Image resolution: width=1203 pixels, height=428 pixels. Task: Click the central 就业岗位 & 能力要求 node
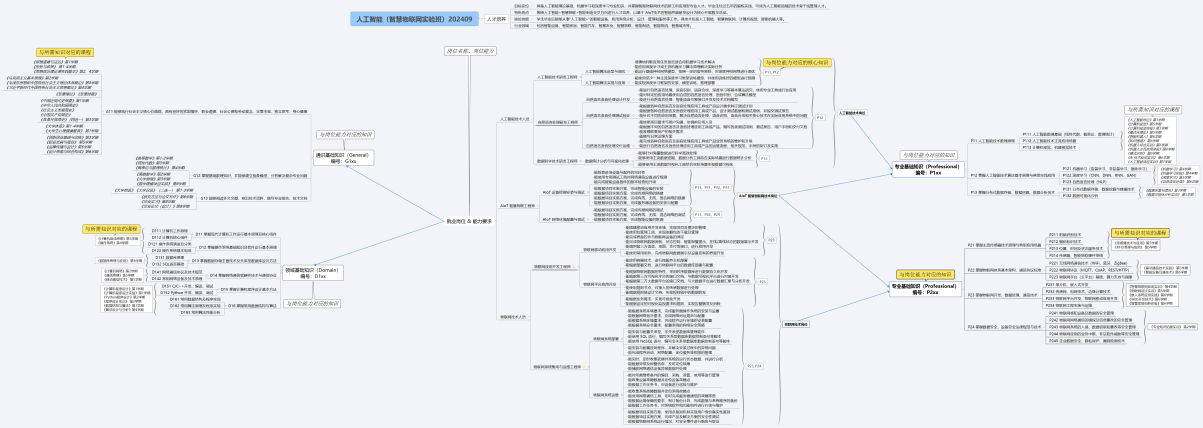(x=469, y=221)
